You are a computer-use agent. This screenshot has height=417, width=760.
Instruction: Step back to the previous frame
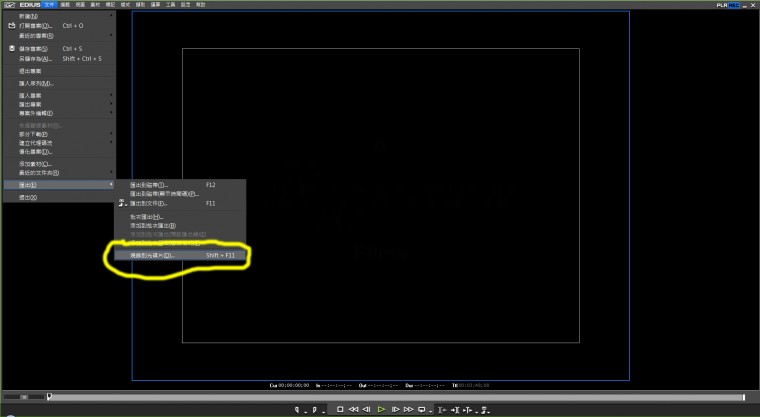(367, 410)
